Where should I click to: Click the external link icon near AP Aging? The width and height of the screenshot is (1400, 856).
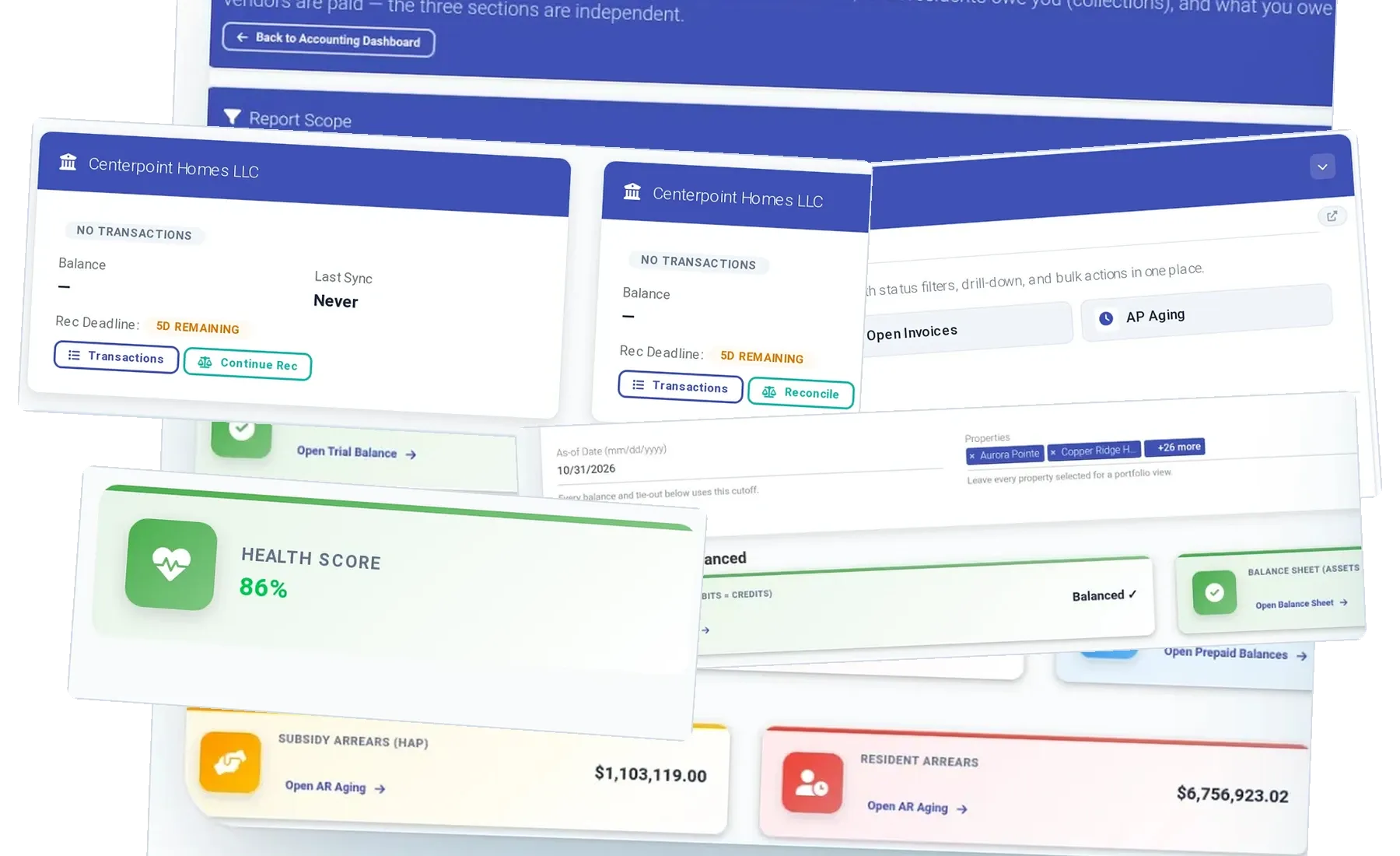tap(1332, 216)
